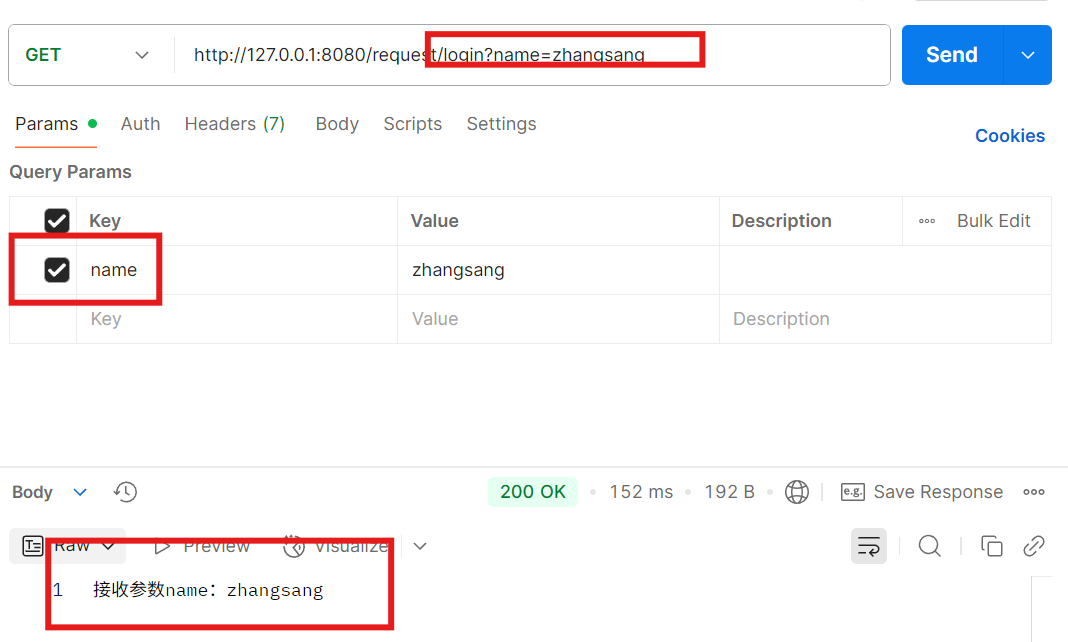This screenshot has height=642, width=1068.
Task: Expand the Visualize options chevron
Action: 420,546
